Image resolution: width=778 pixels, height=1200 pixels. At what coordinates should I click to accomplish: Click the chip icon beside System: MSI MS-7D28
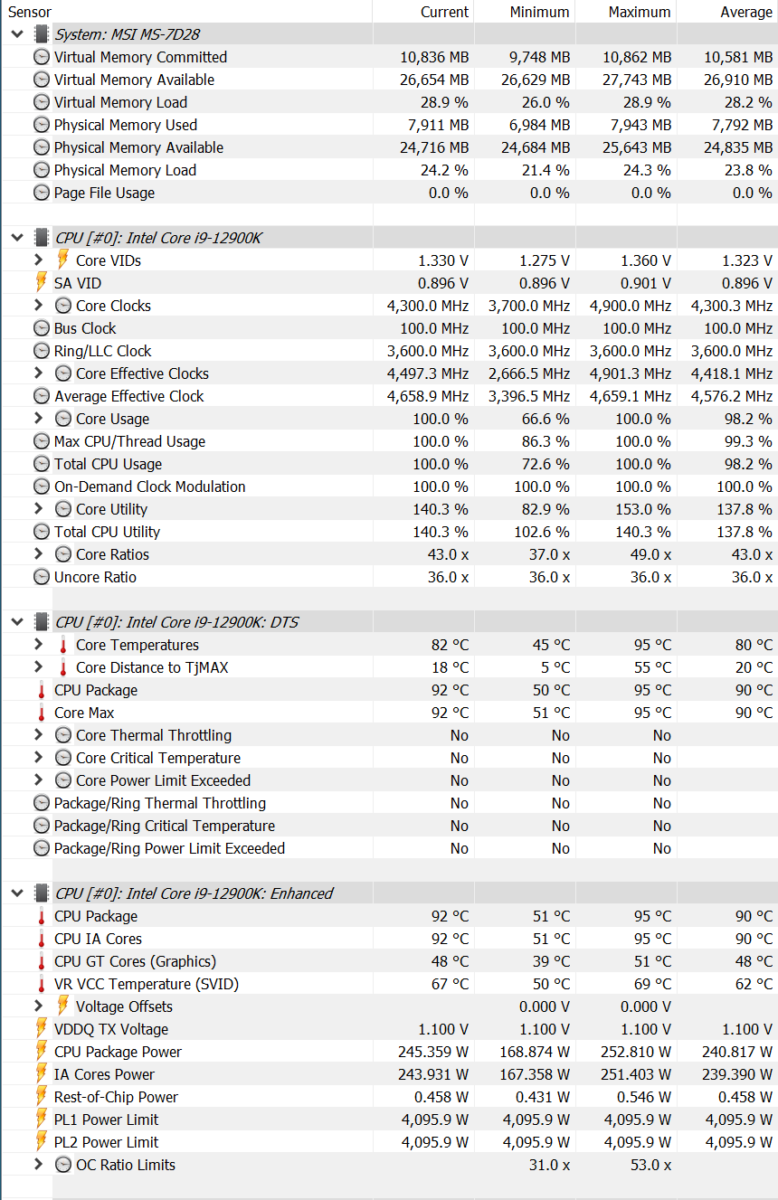(41, 35)
